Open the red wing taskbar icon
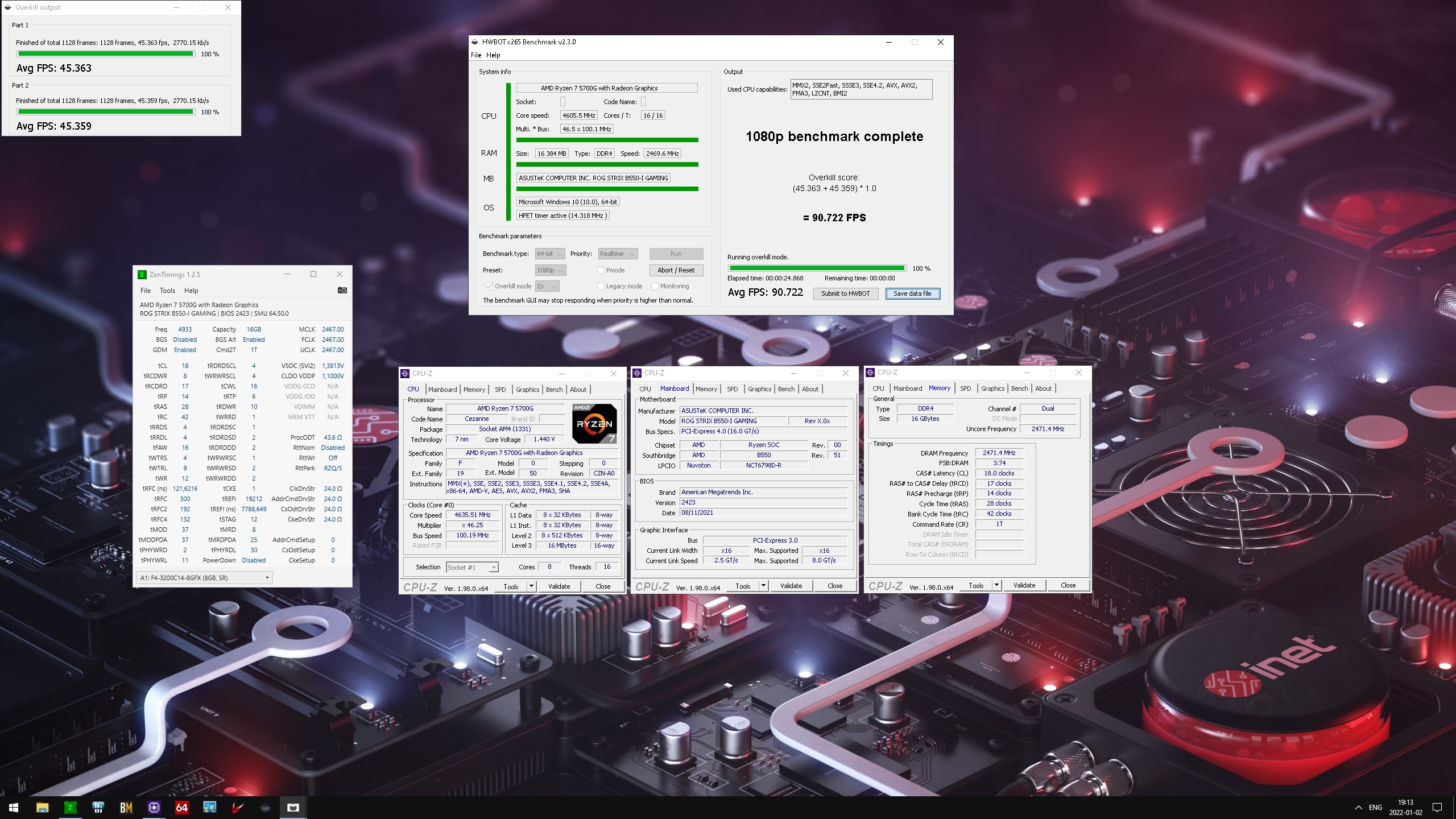The width and height of the screenshot is (1456, 819). pos(237,807)
